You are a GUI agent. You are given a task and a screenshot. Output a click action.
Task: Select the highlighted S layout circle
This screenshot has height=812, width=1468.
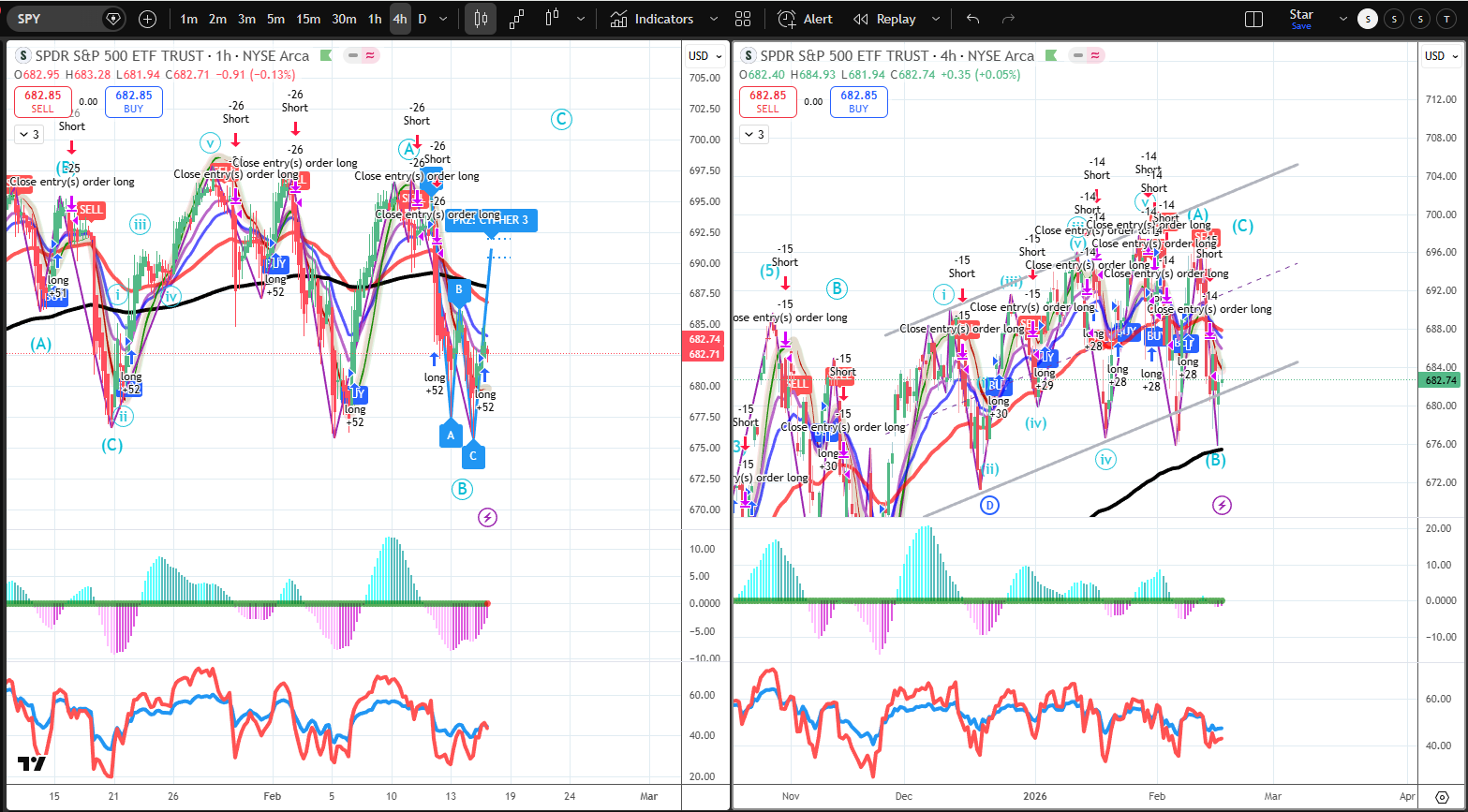pyautogui.click(x=1369, y=19)
